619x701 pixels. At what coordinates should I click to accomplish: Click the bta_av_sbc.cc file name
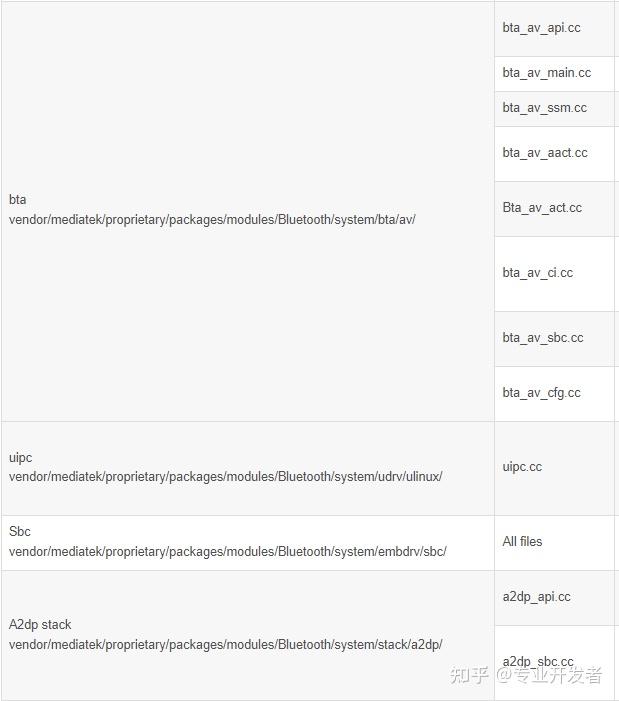coord(542,338)
